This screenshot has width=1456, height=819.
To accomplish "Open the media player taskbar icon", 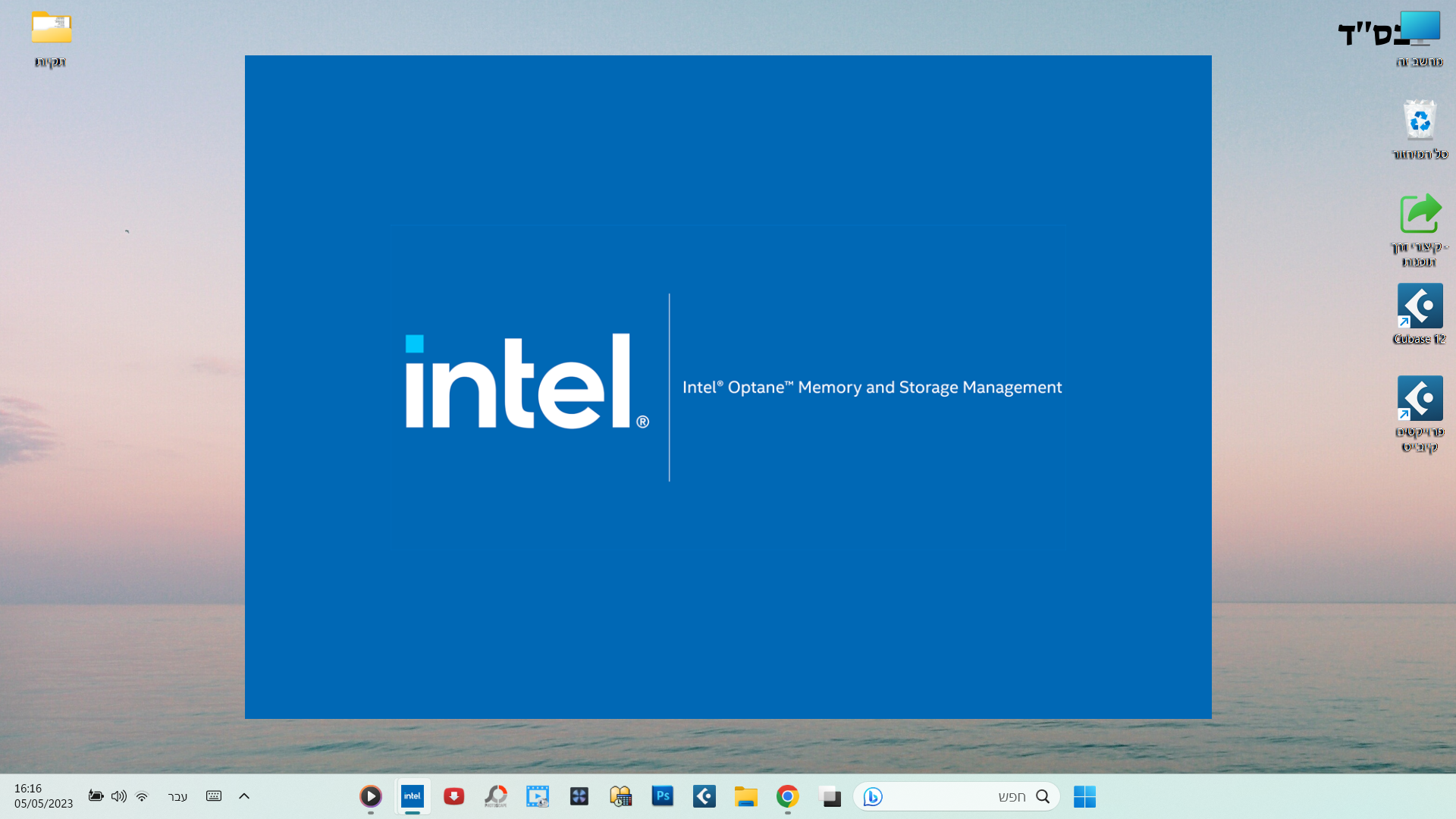I will click(x=371, y=796).
